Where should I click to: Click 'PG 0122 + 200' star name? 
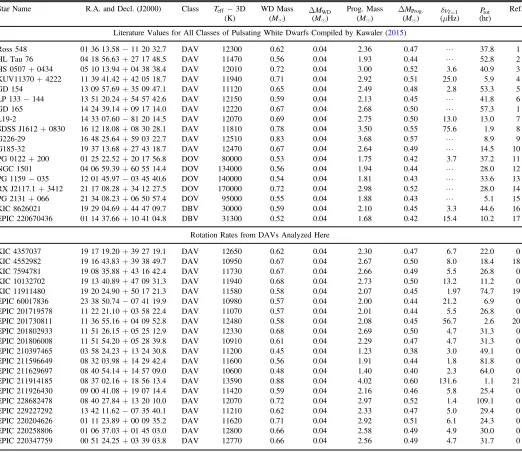[24, 159]
